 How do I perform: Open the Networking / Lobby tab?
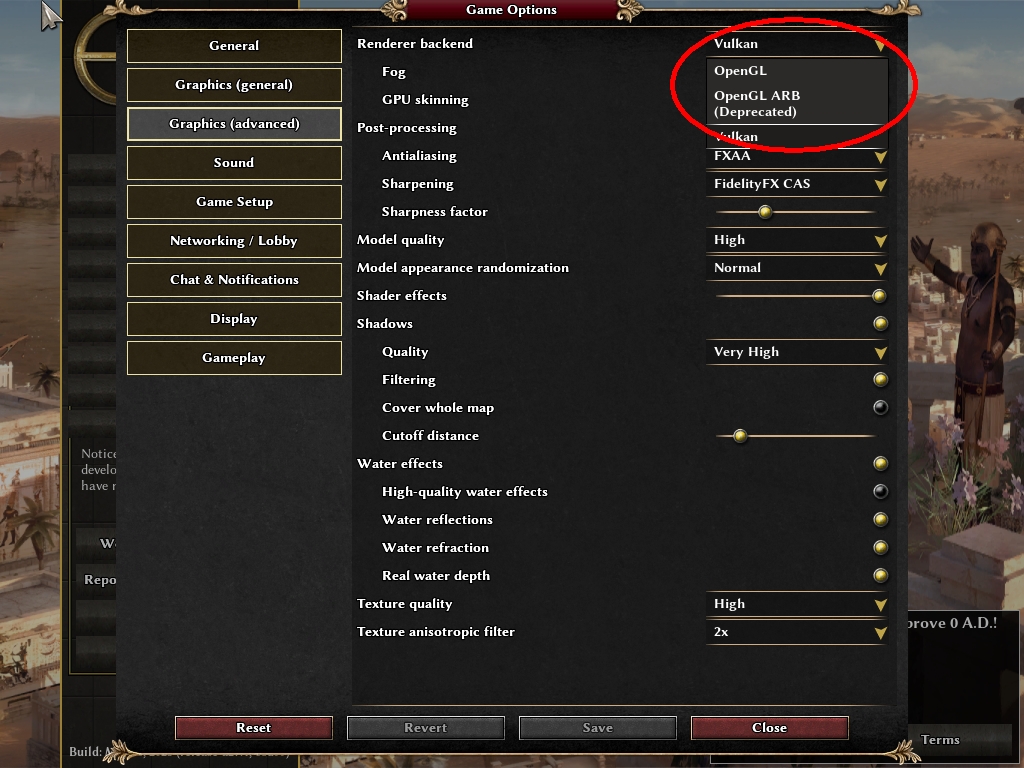click(x=234, y=241)
